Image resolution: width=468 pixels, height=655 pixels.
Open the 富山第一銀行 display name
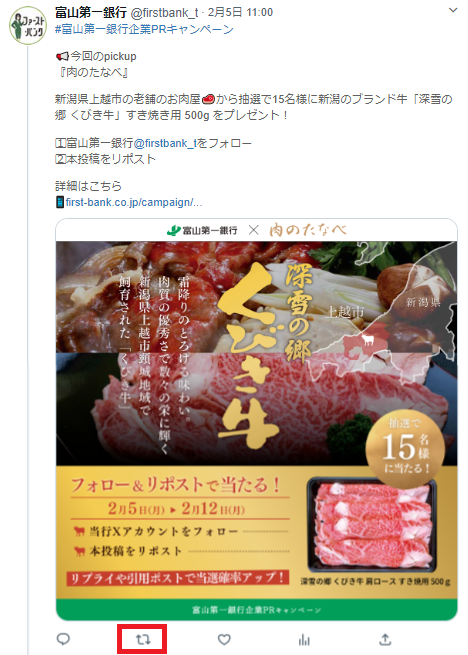(x=91, y=13)
